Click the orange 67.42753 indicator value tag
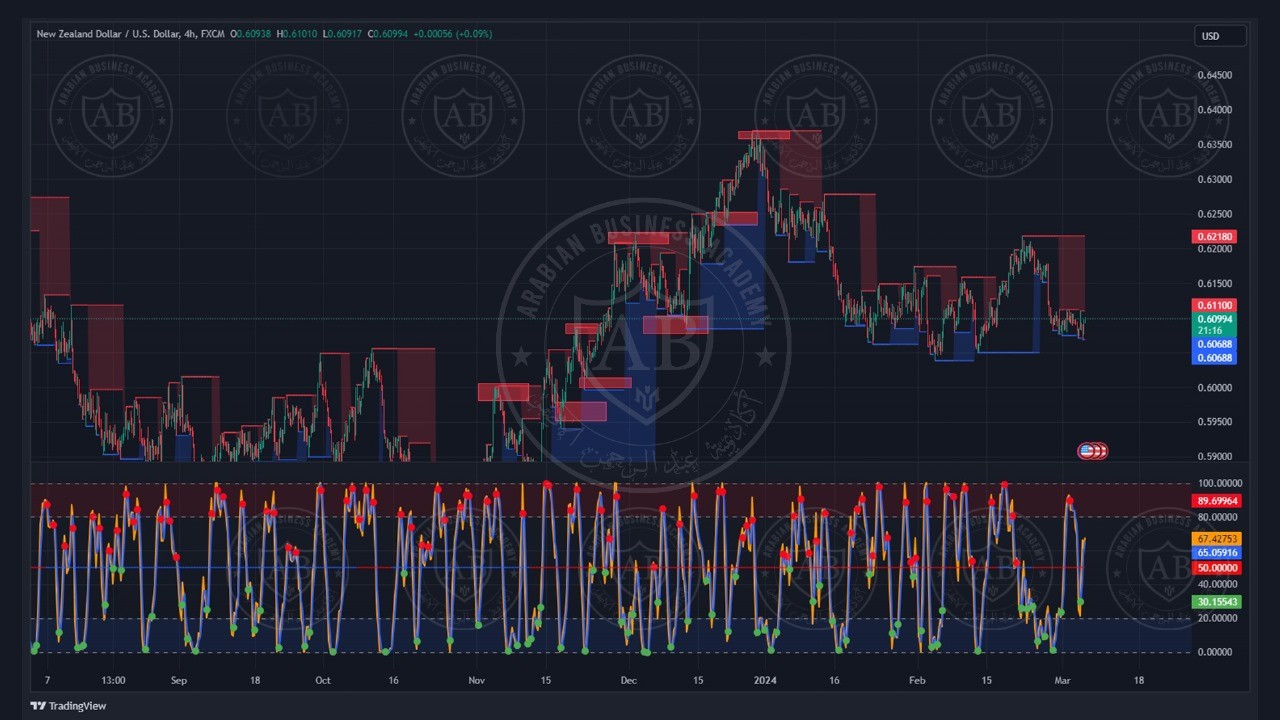 (x=1217, y=539)
